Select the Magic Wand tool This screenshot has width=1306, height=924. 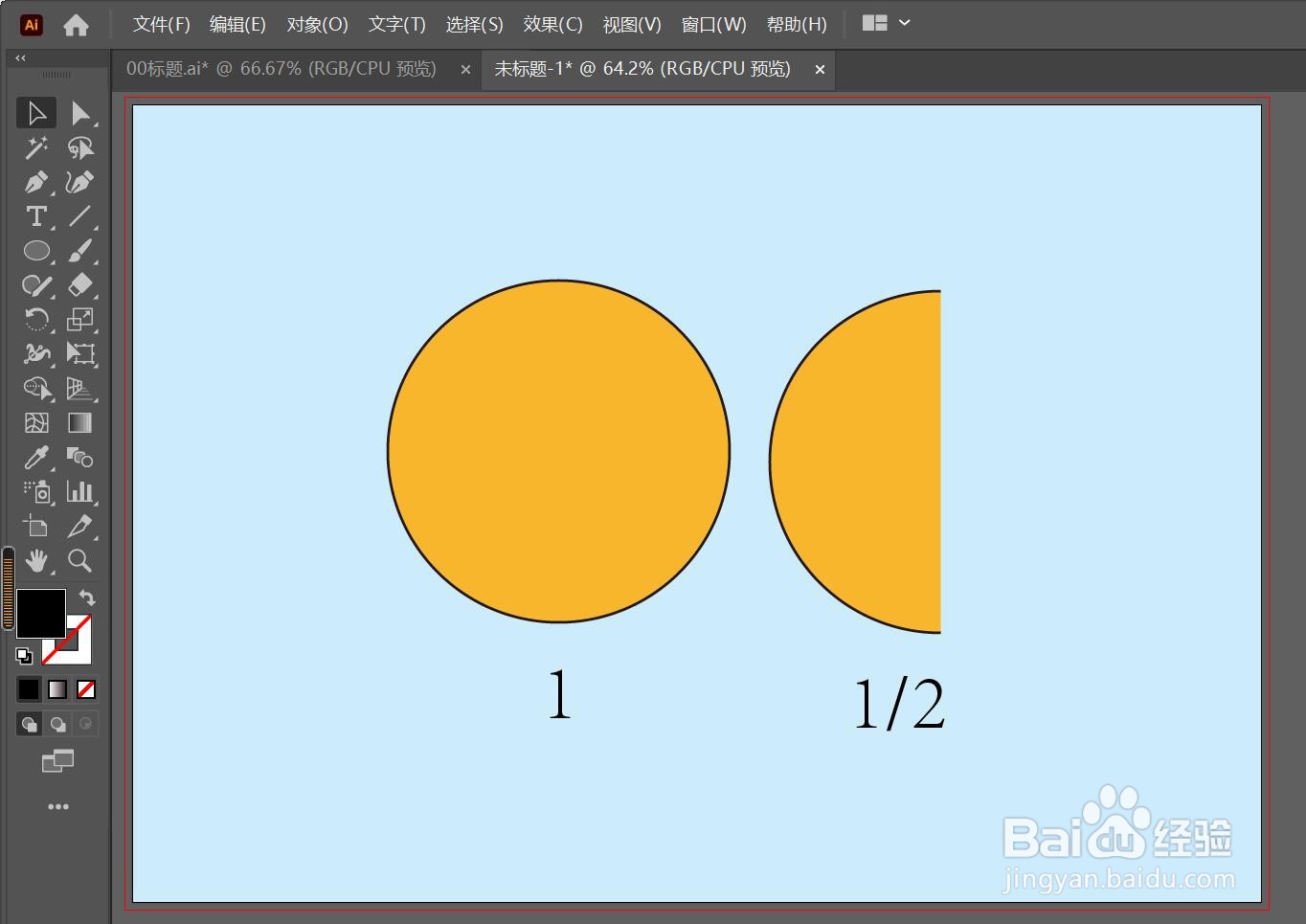click(x=36, y=147)
